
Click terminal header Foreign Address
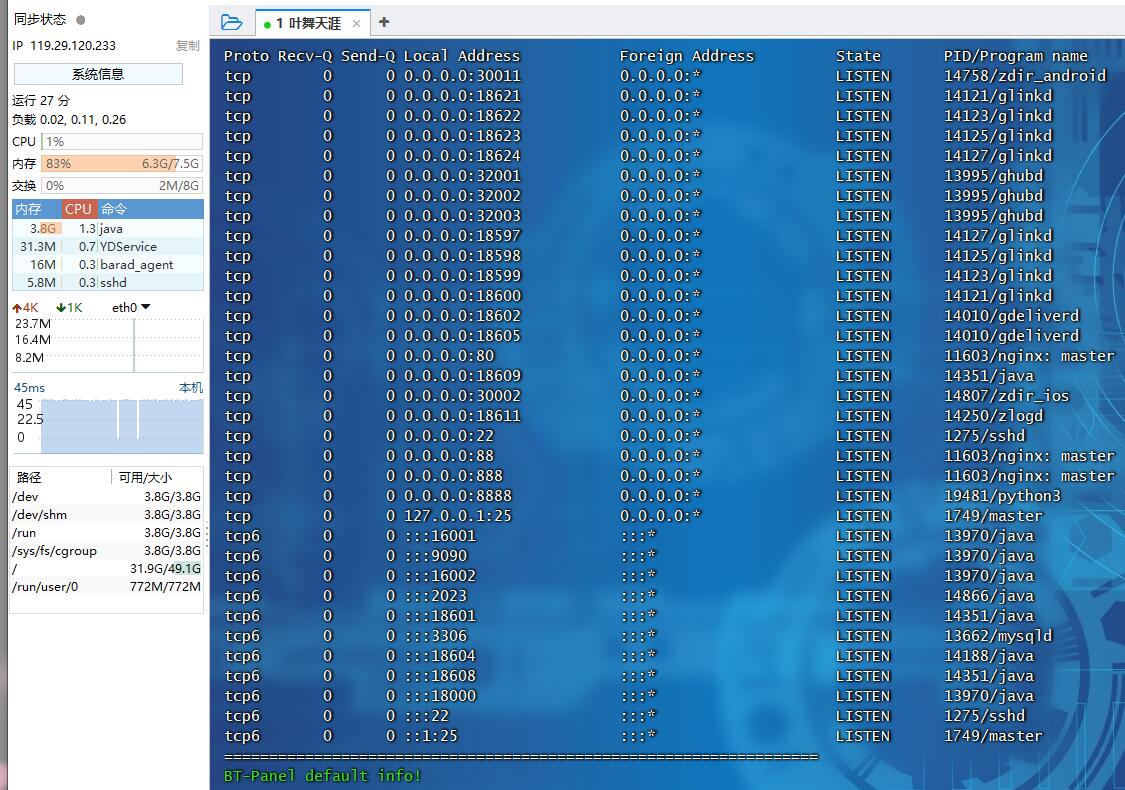687,56
